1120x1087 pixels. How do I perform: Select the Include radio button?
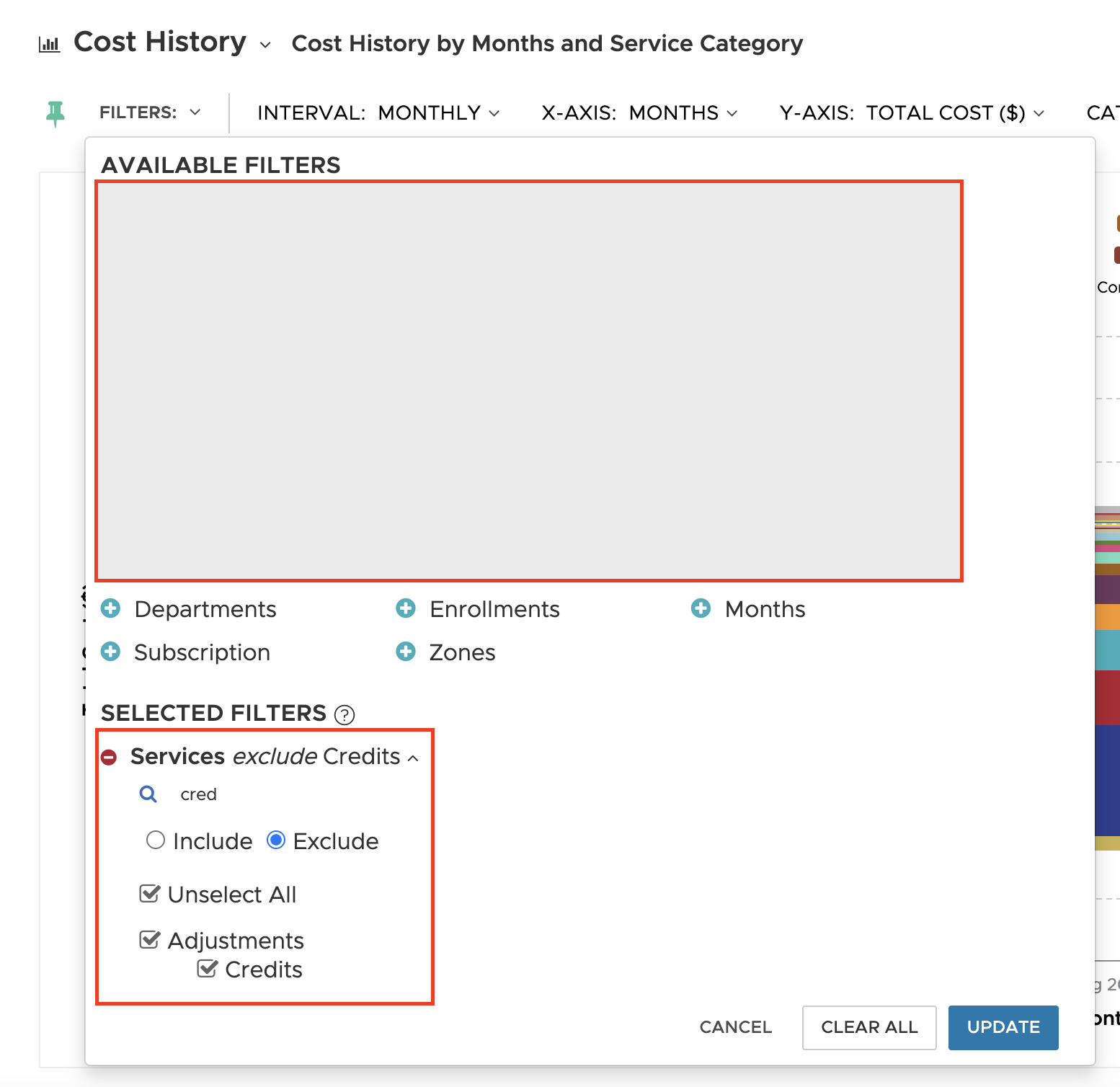[156, 840]
